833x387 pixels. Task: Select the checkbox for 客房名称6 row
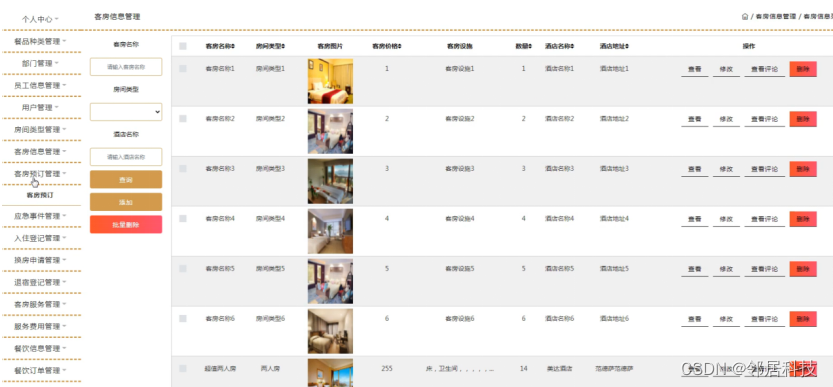[x=183, y=318]
